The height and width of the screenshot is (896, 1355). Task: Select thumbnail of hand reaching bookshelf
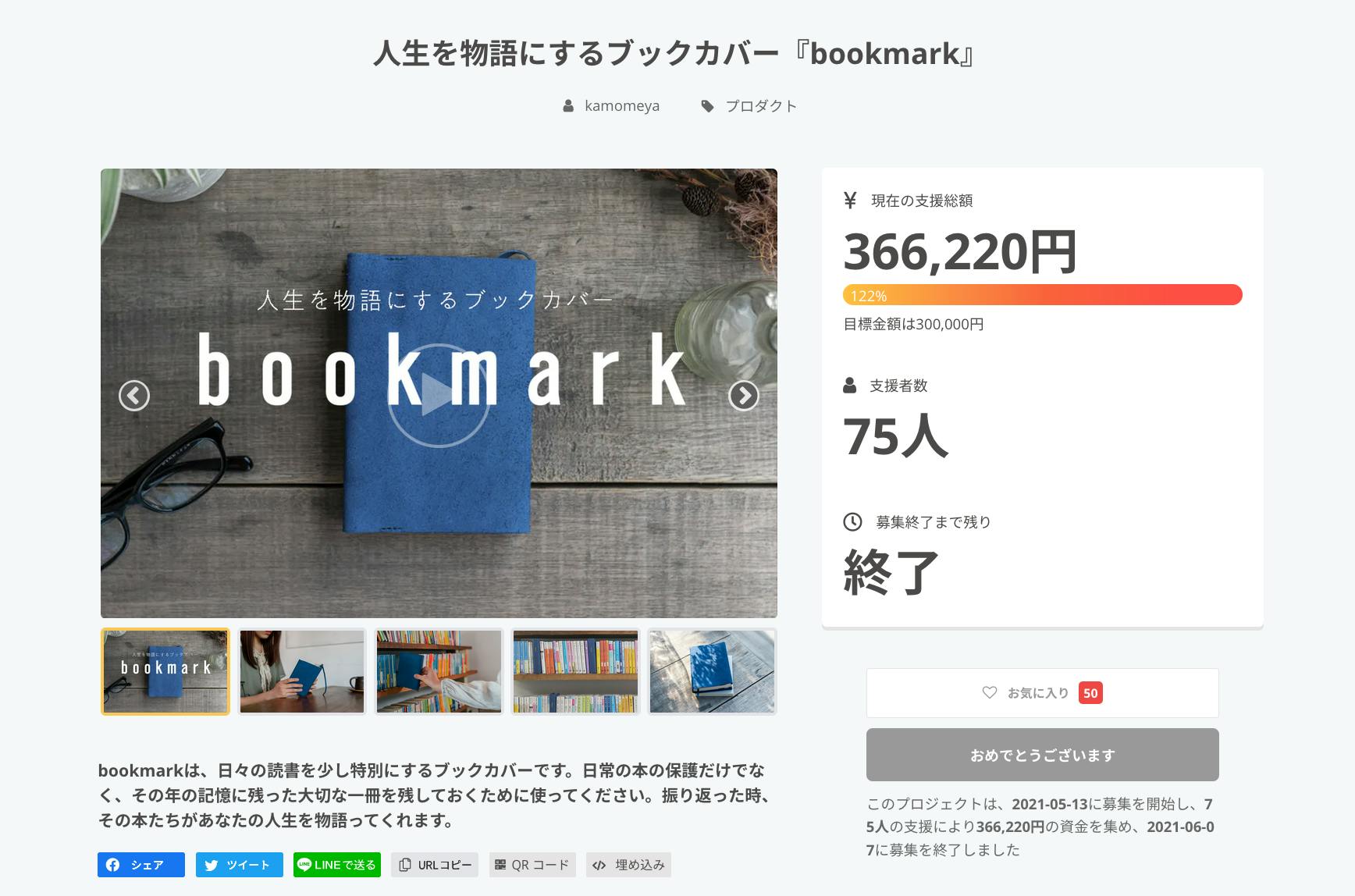click(439, 671)
